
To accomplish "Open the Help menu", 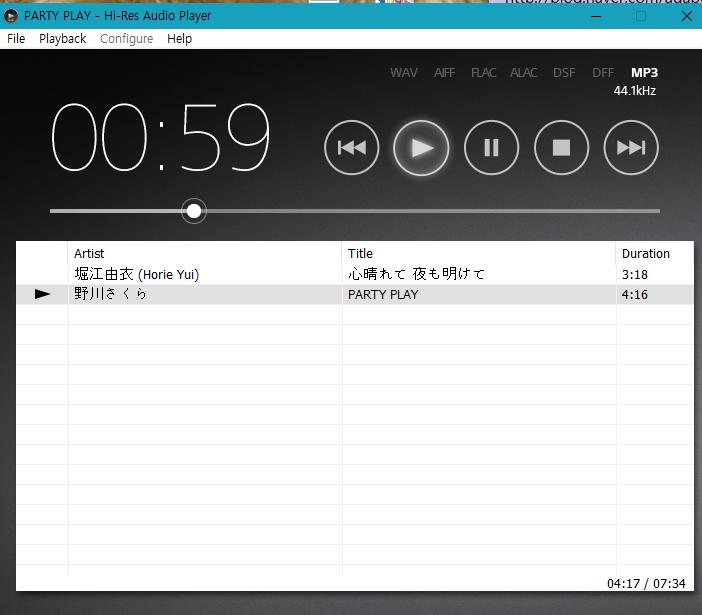I will coord(180,39).
